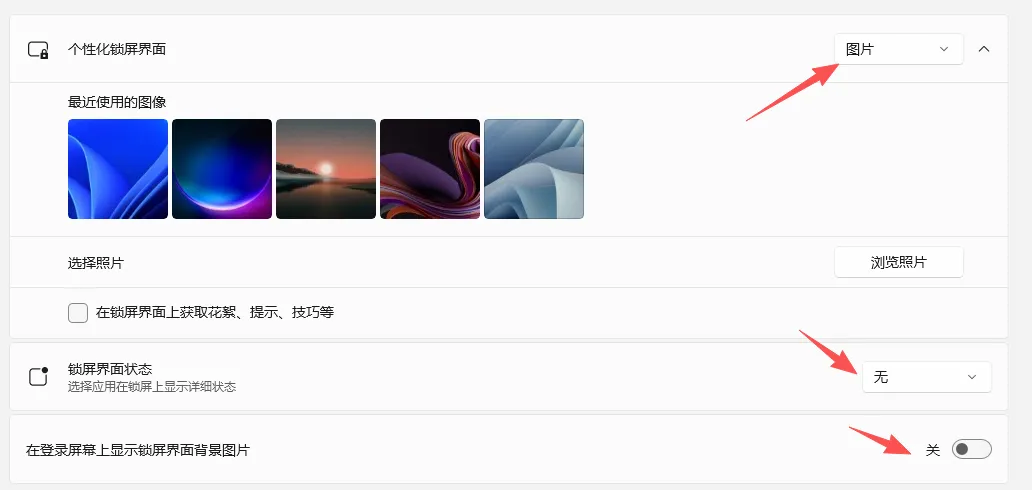Image resolution: width=1032 pixels, height=490 pixels.
Task: Select the sunset landscape thumbnail
Action: pos(326,169)
